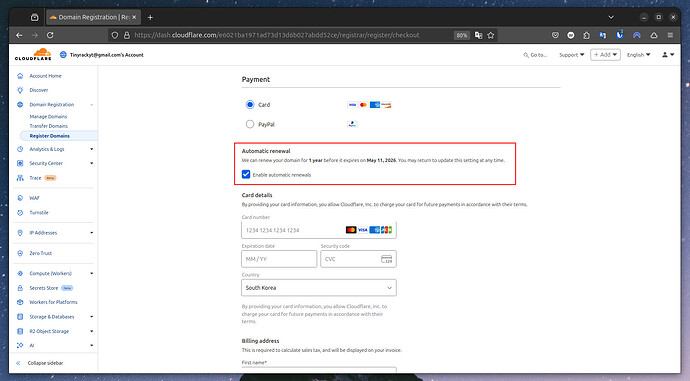Open Discover page in sidebar

pos(39,90)
